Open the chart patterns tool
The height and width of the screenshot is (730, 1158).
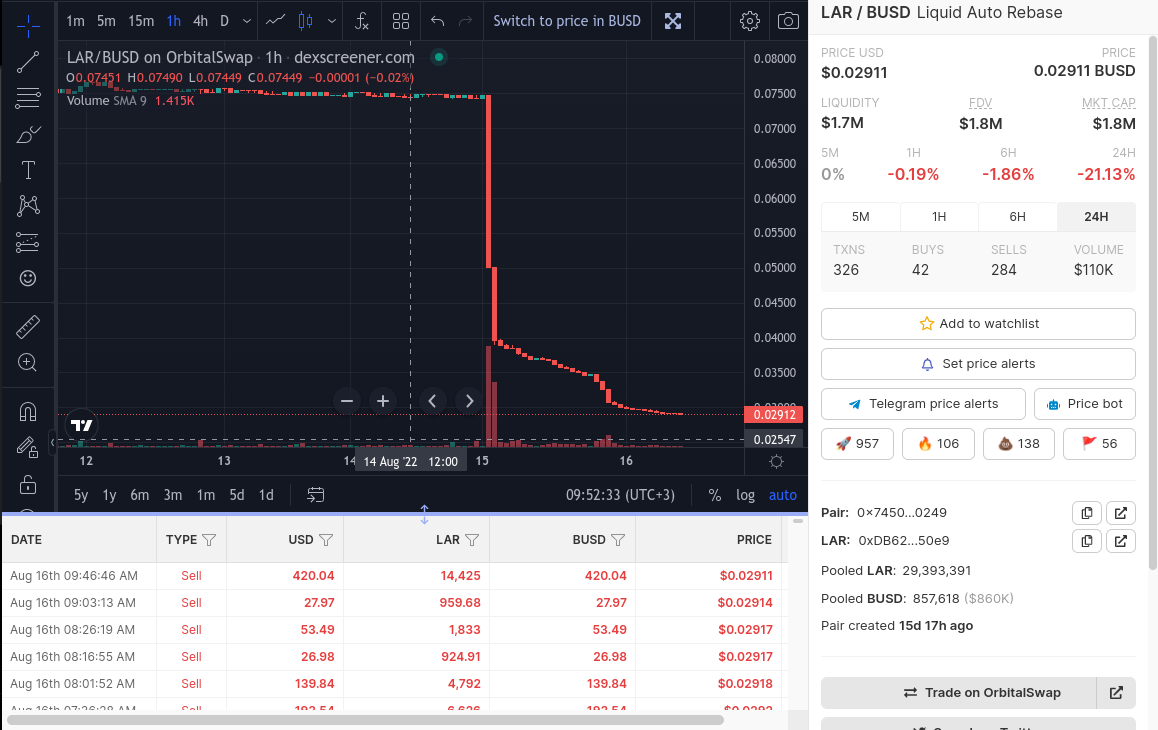pos(28,205)
